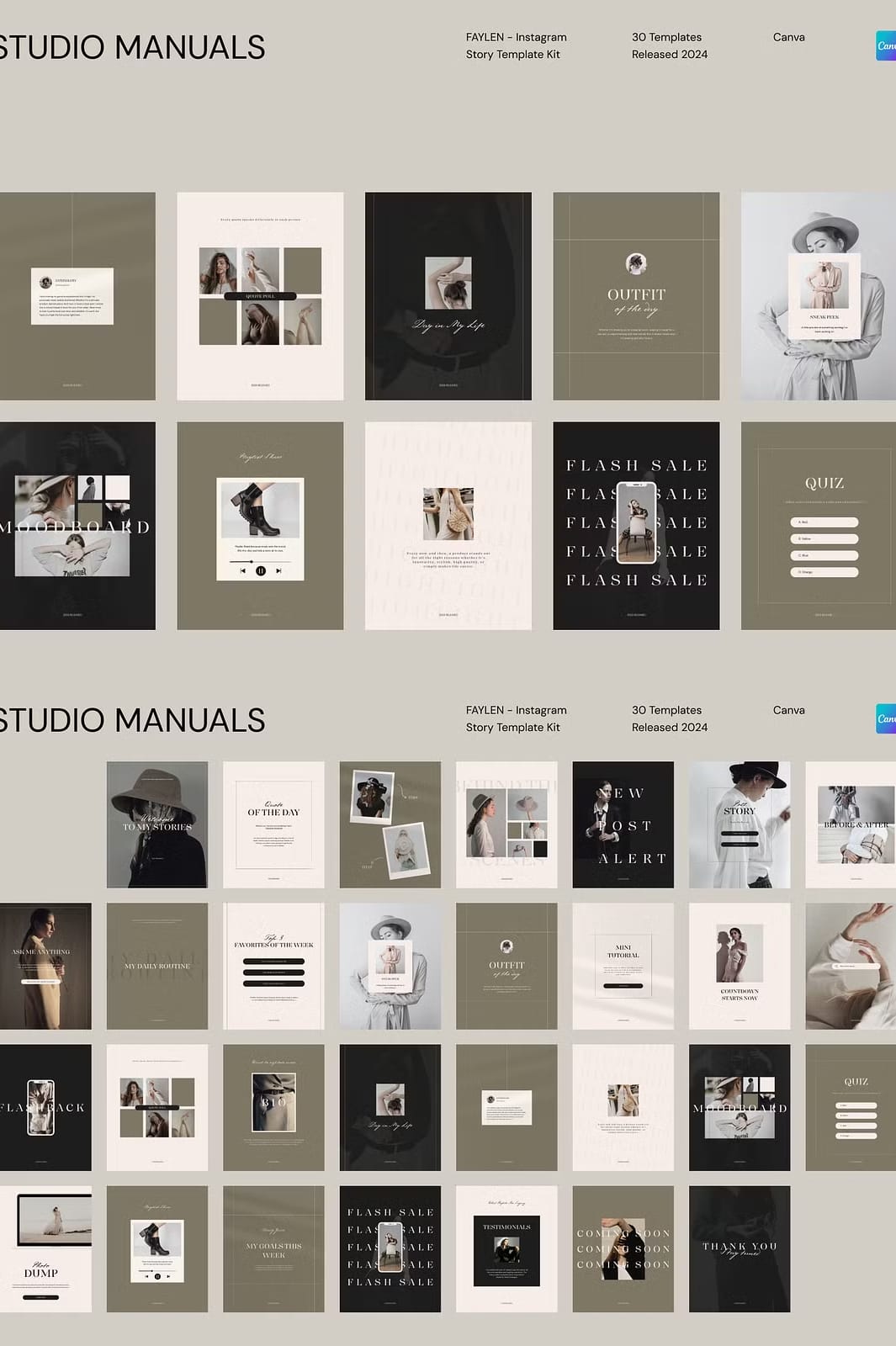Viewport: 896px width, 1346px height.
Task: Click the phone mockup in the Flashback template
Action: 40,1107
